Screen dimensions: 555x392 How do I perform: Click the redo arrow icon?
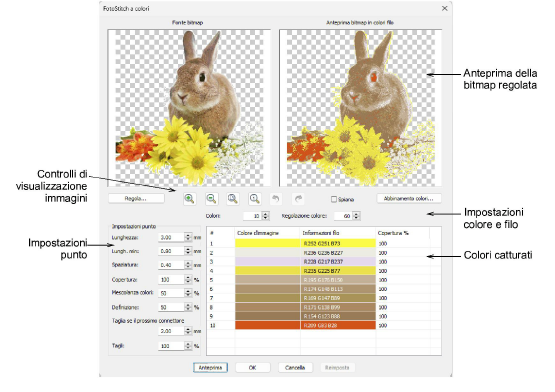point(298,199)
